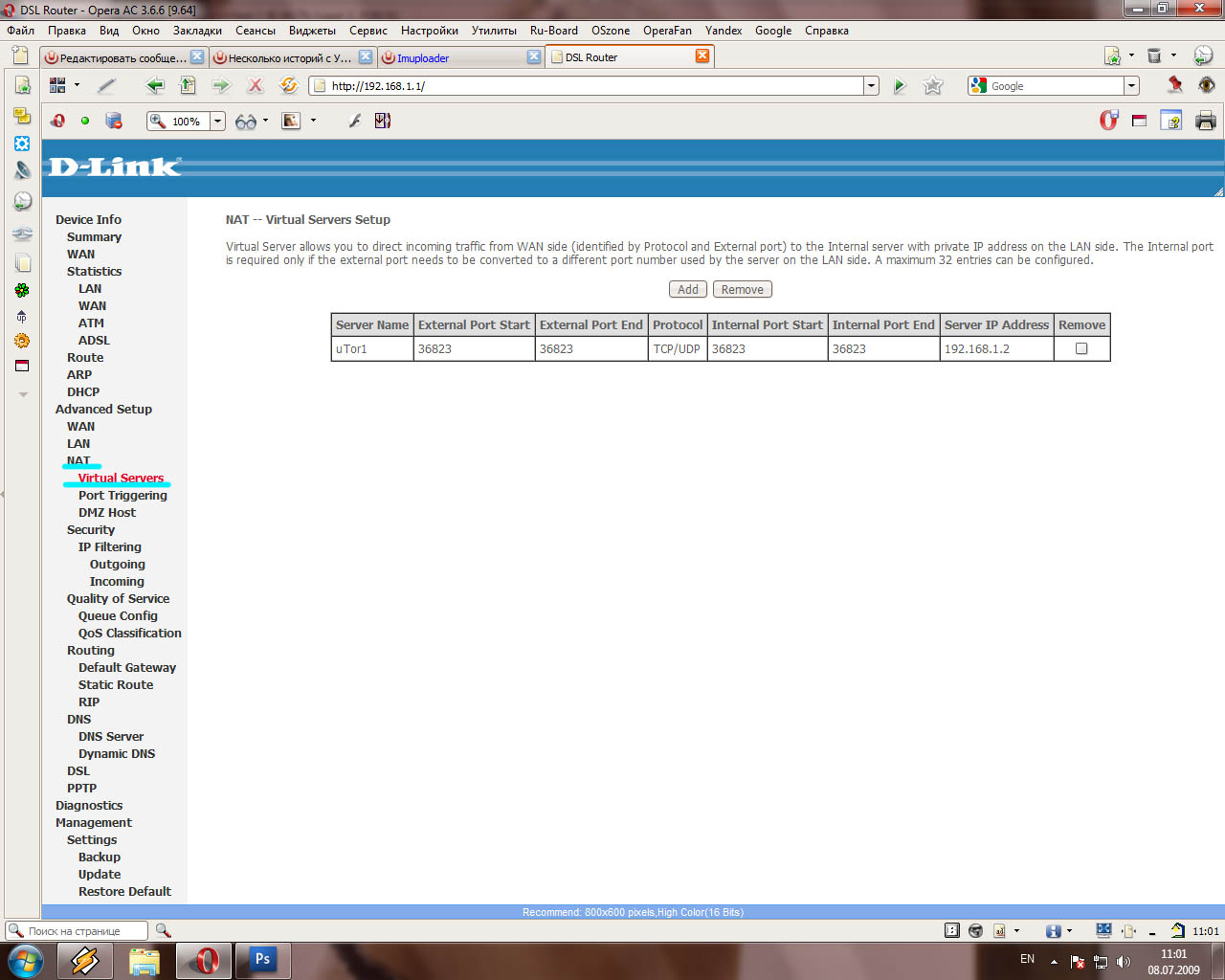Viewport: 1225px width, 980px height.
Task: Click the EN language indicator in taskbar
Action: tap(1027, 959)
